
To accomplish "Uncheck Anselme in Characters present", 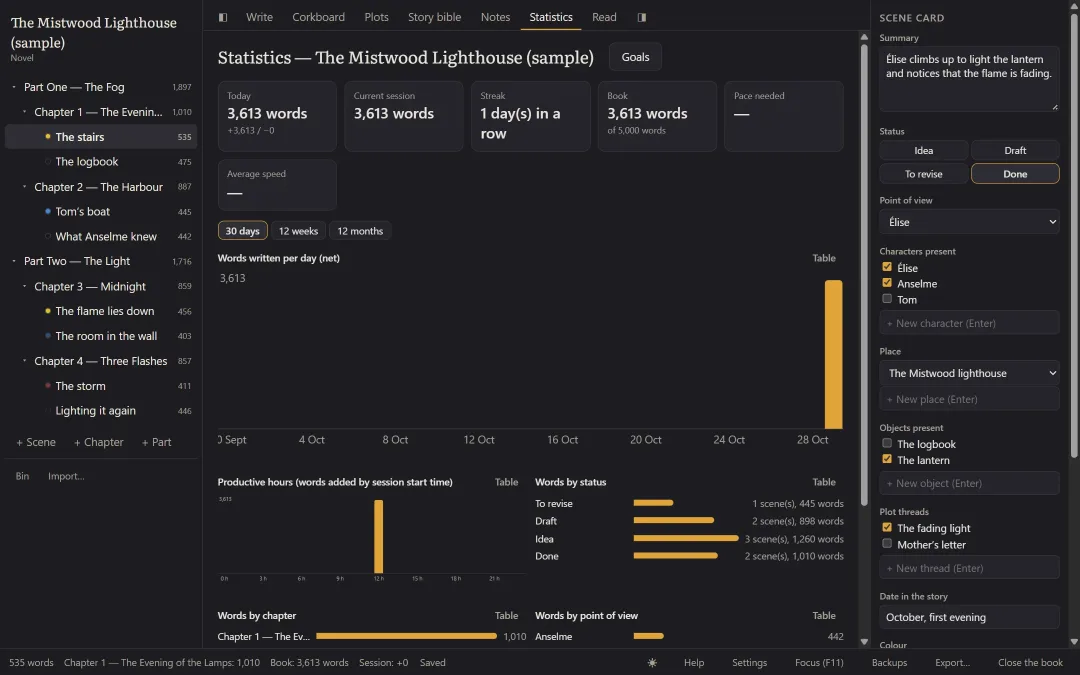I will click(x=887, y=283).
